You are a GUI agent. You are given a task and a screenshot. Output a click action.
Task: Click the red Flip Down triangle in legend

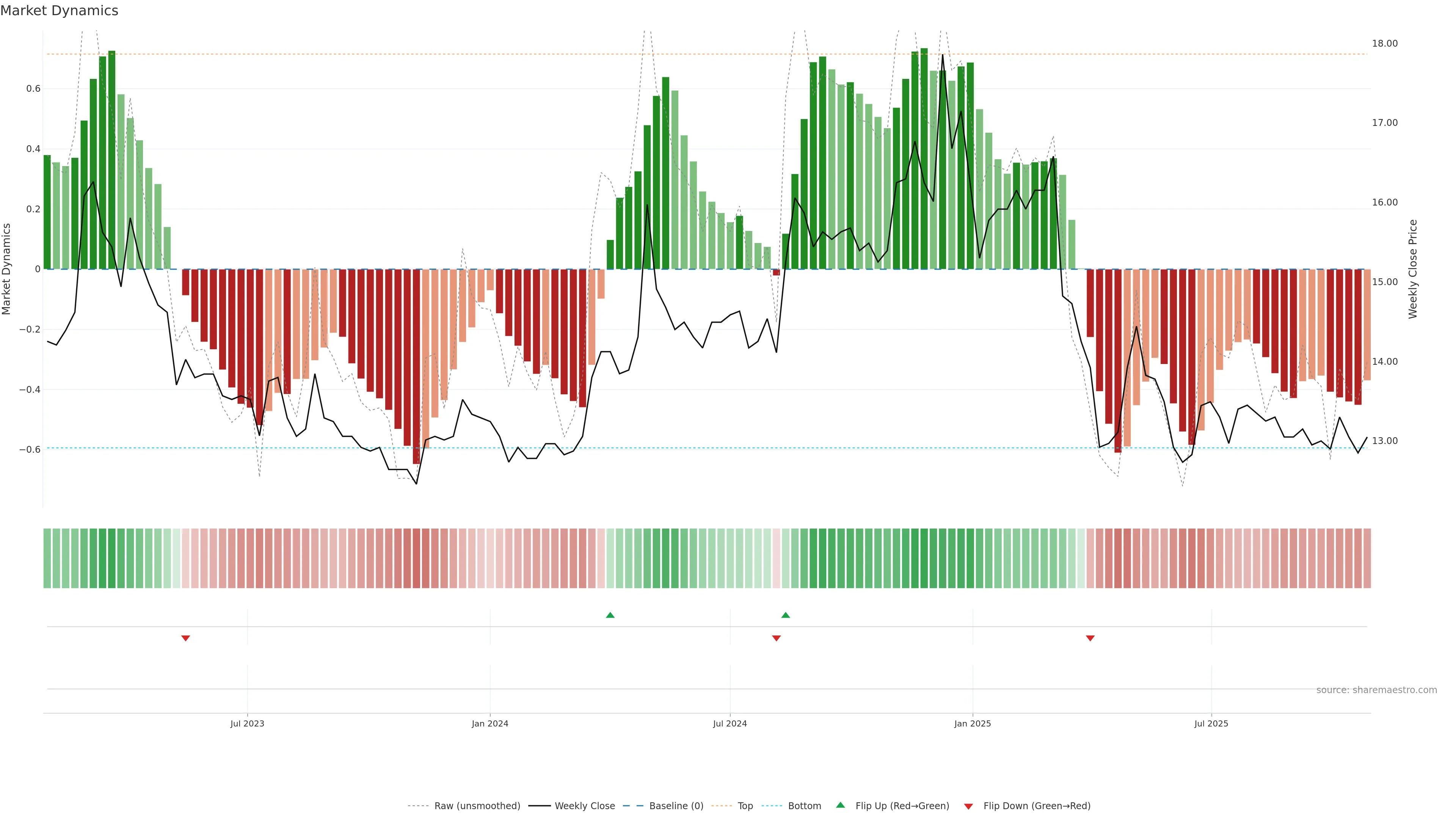tap(968, 806)
